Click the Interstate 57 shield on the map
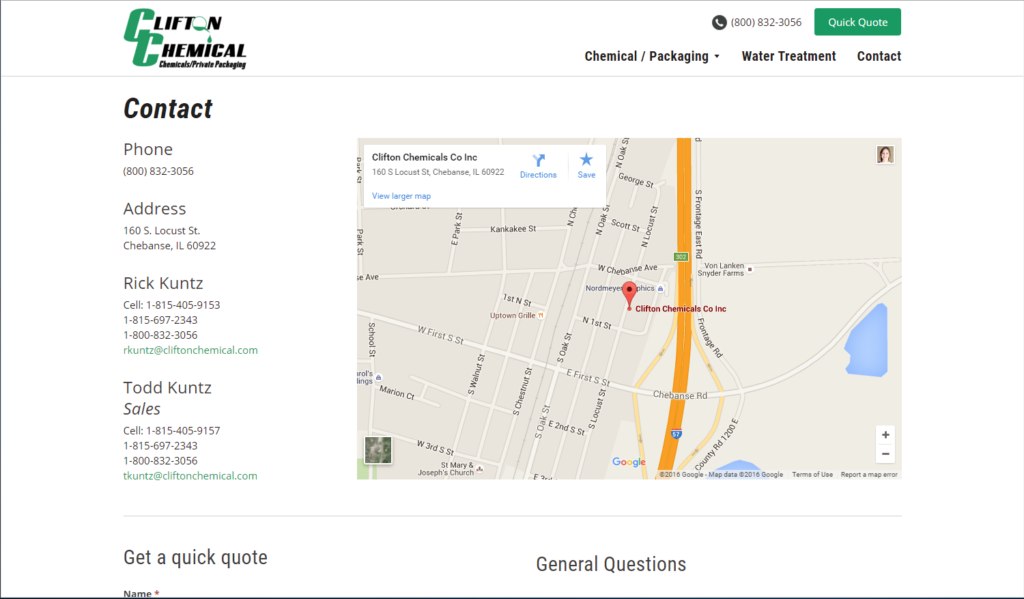This screenshot has width=1024, height=599. click(x=677, y=434)
